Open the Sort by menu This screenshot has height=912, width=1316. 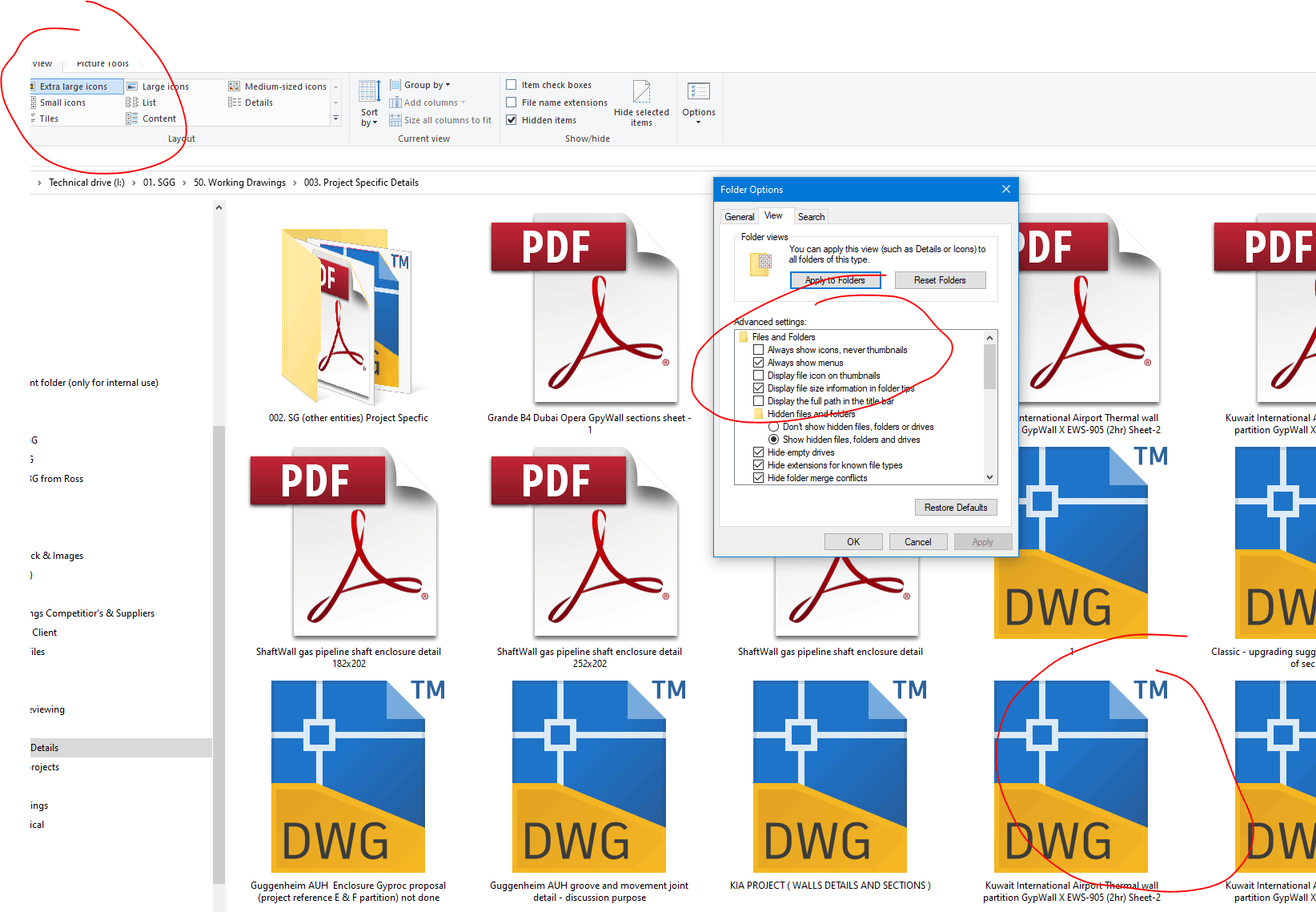369,103
